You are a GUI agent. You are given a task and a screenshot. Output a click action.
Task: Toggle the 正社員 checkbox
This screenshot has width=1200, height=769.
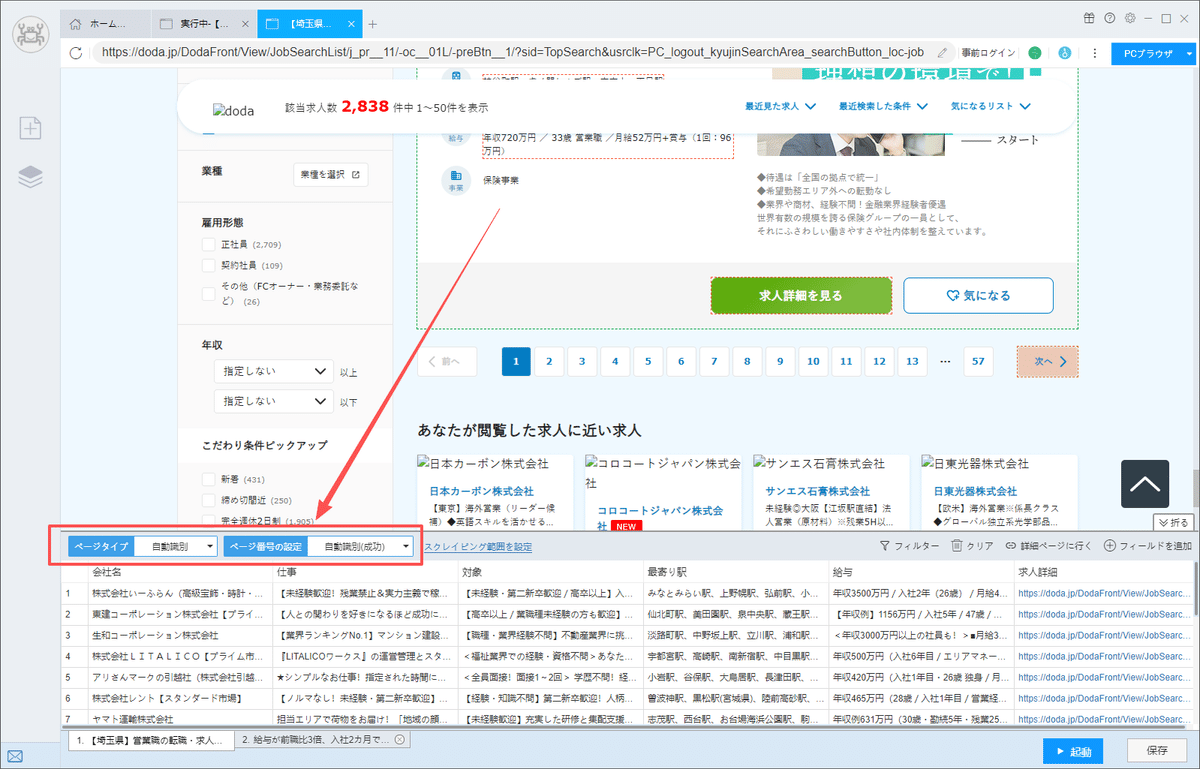coord(209,244)
